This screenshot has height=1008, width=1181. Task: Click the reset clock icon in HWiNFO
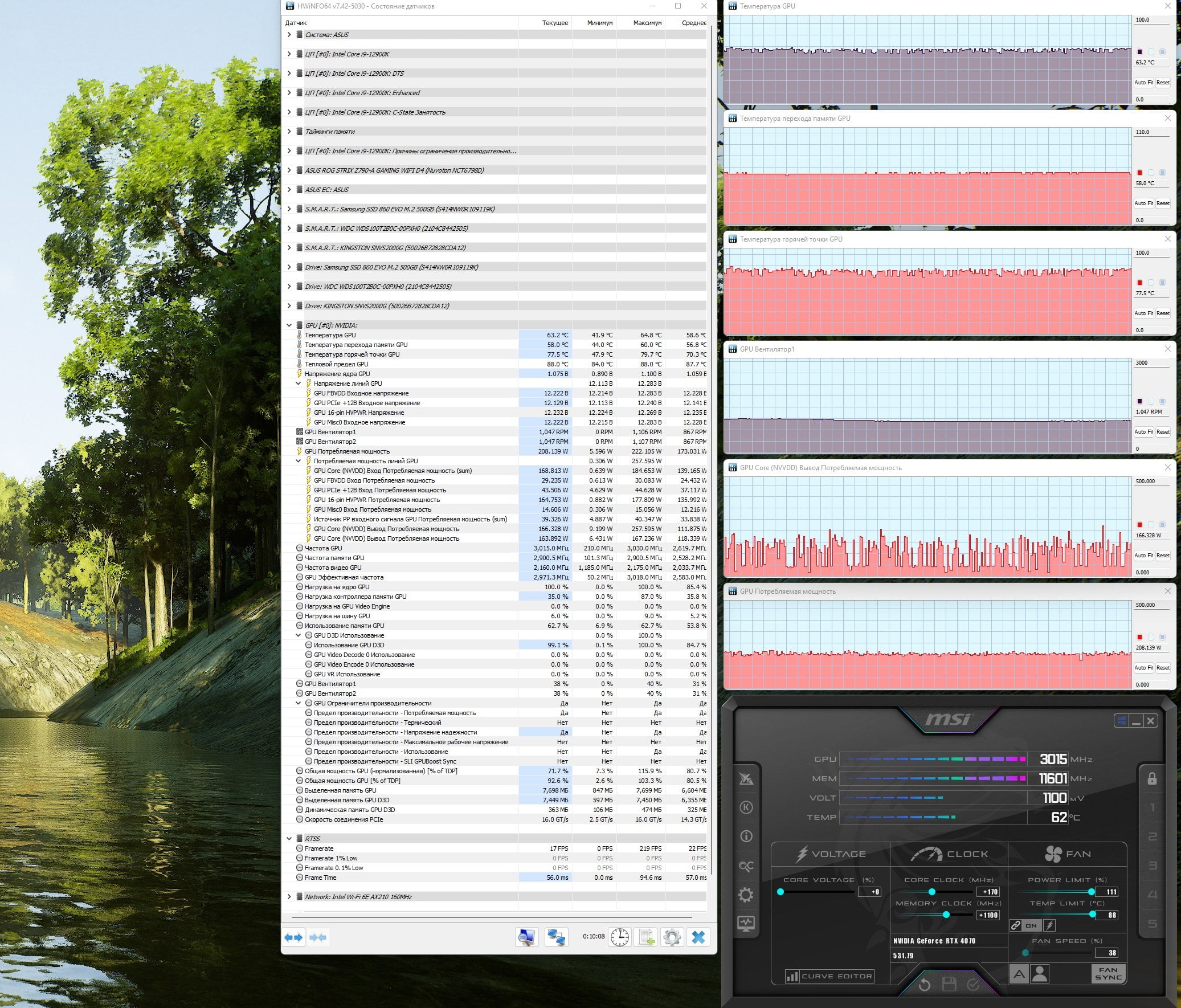point(620,937)
